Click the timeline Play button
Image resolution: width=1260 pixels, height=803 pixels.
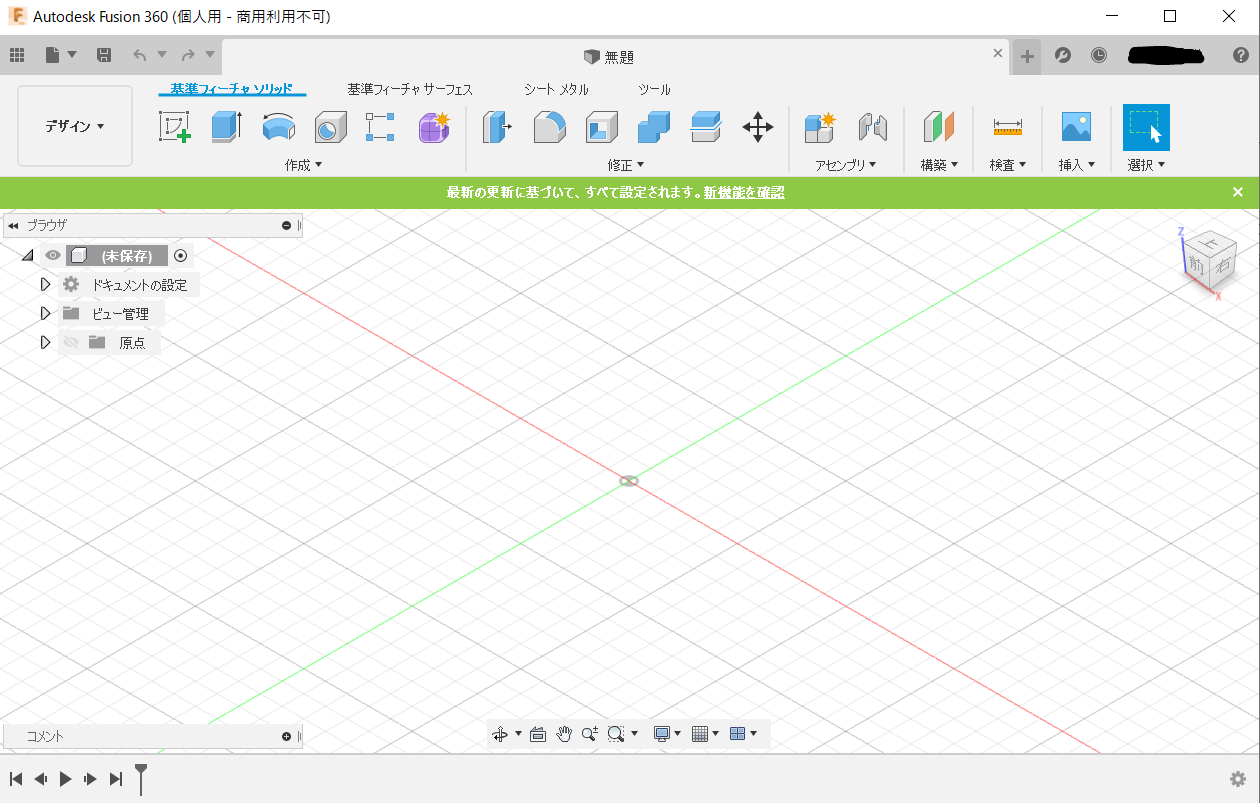click(x=65, y=779)
